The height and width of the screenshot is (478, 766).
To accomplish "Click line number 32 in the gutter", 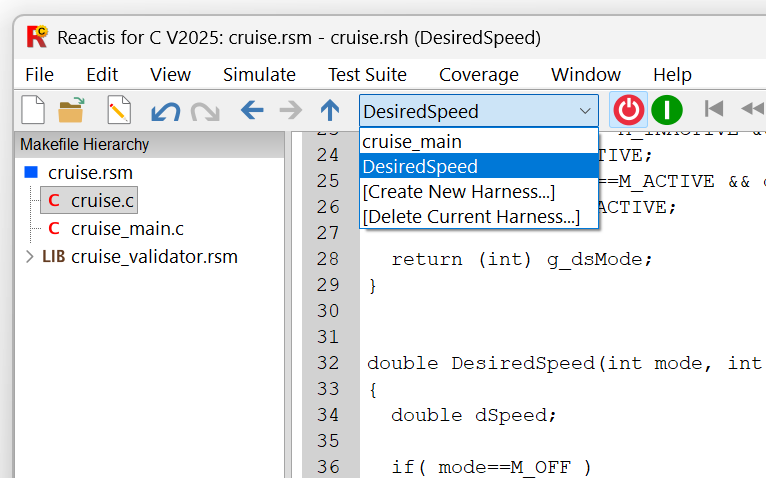I will pyautogui.click(x=327, y=363).
